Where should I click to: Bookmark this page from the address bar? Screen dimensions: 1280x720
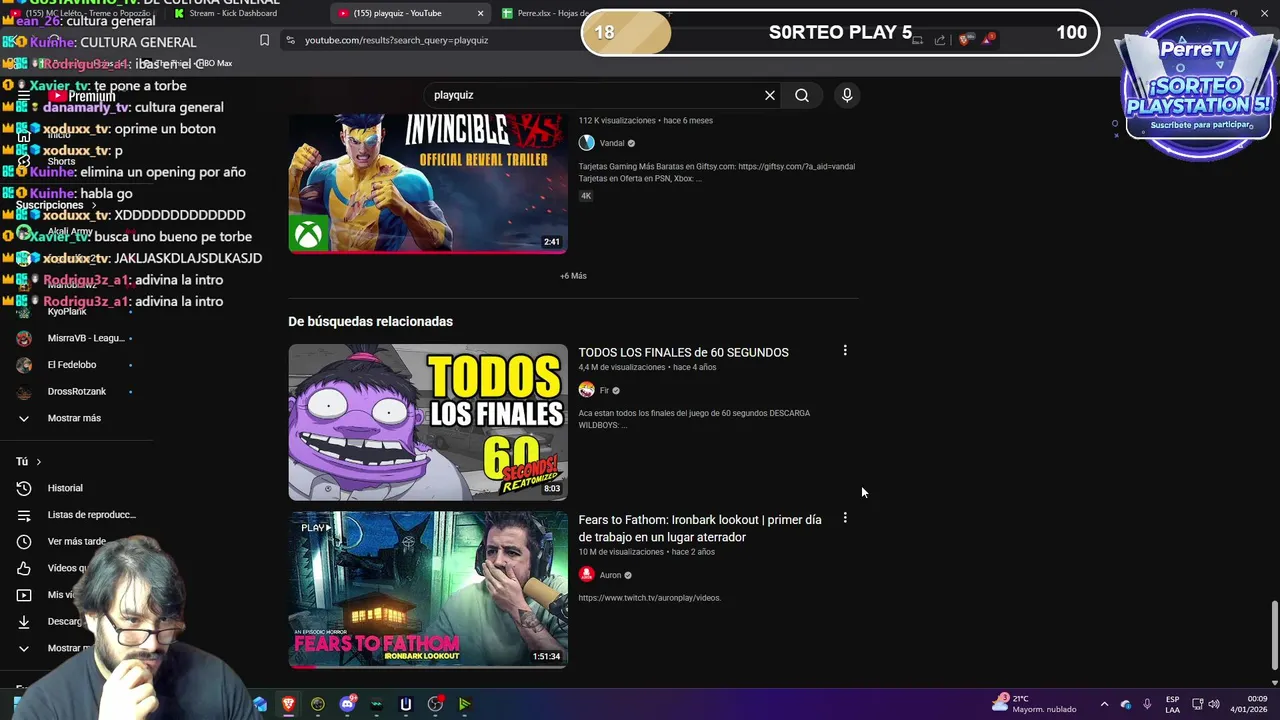coord(264,40)
